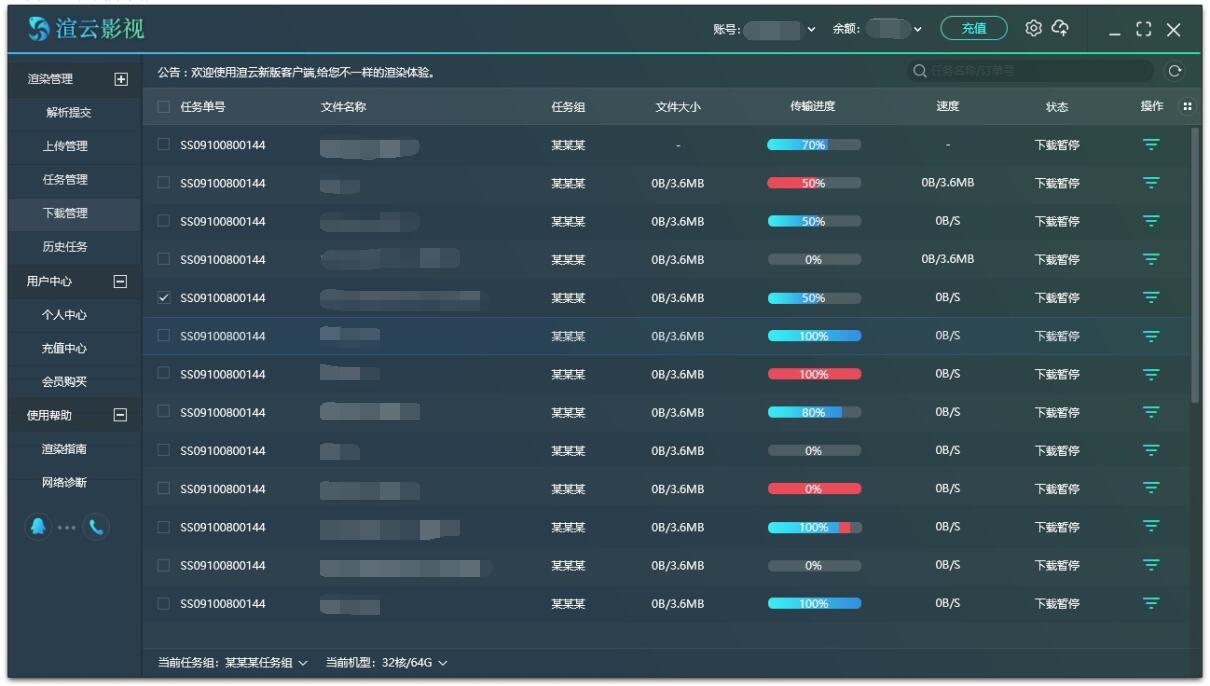This screenshot has width=1210, height=686.
Task: Click the operation funnel icon on the first row
Action: click(1151, 144)
